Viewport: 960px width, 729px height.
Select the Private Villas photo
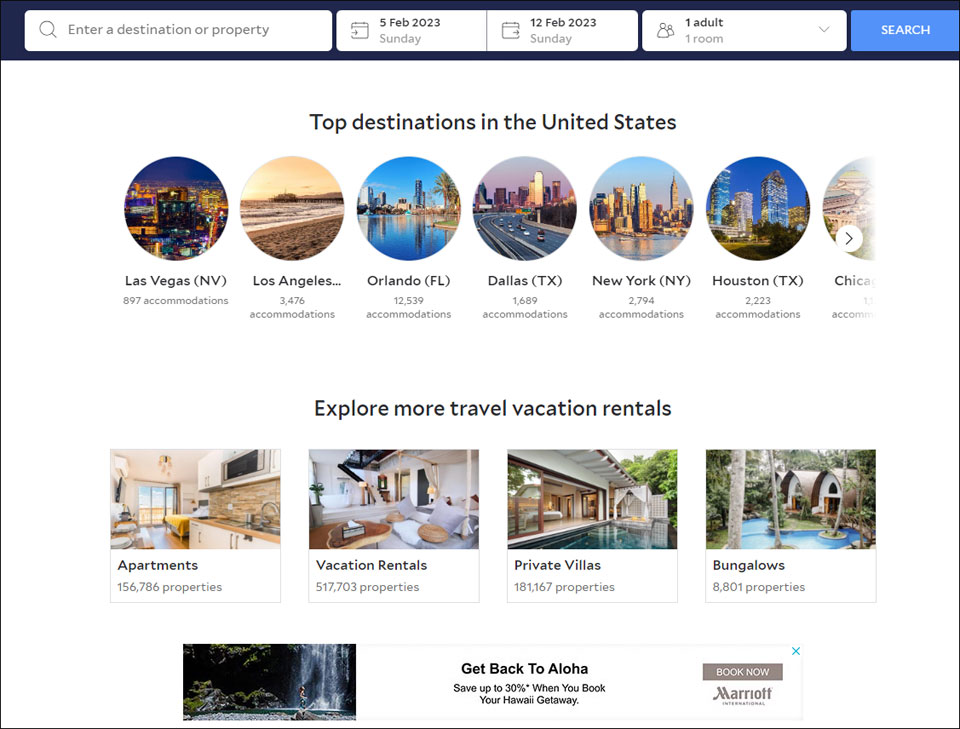(592, 499)
